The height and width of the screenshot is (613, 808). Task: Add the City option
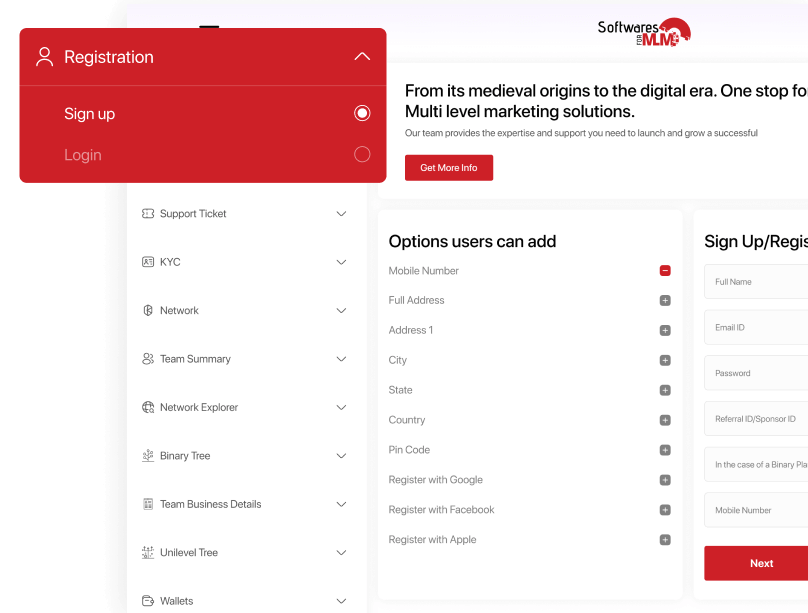coord(665,360)
